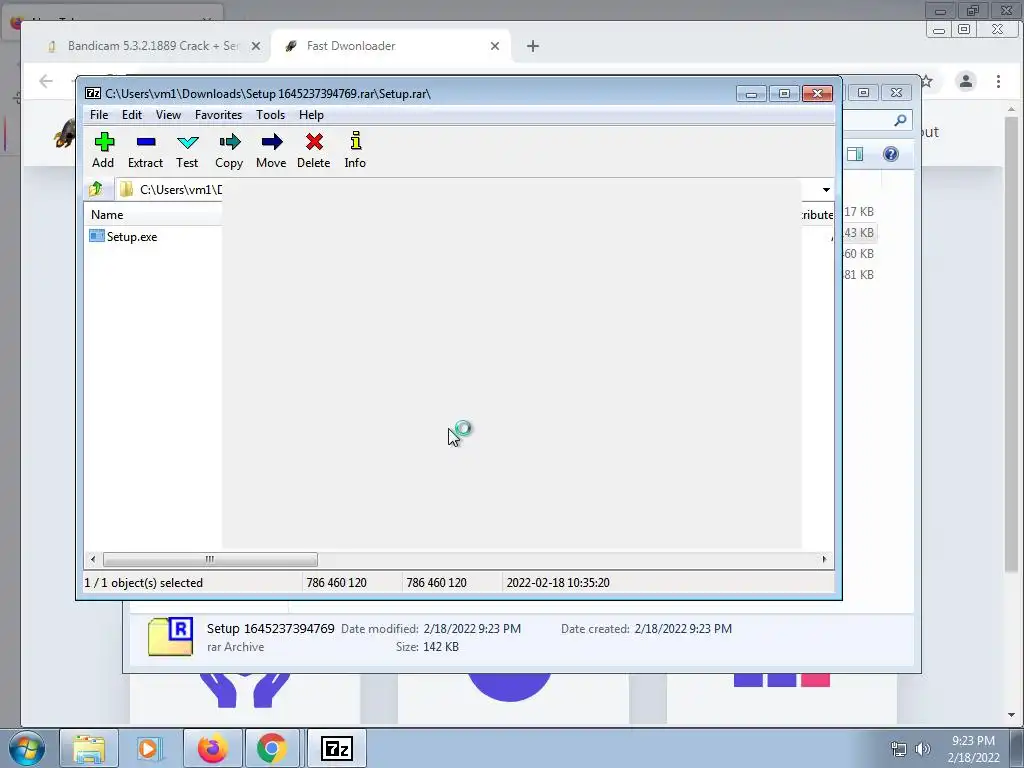Click the Copy toolbar icon
The height and width of the screenshot is (768, 1024).
tap(229, 150)
